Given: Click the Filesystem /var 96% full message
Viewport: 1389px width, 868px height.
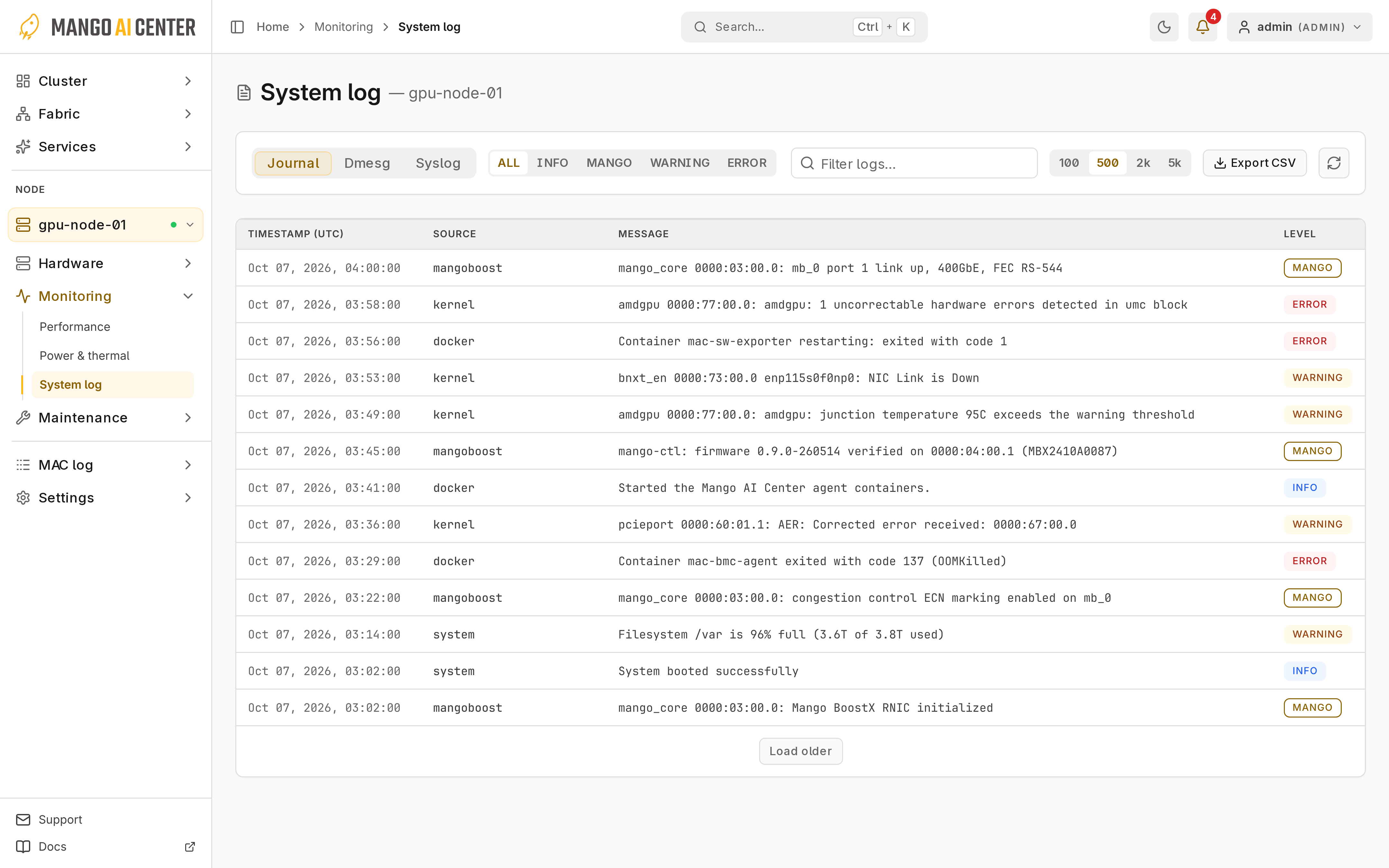Looking at the screenshot, I should (781, 634).
